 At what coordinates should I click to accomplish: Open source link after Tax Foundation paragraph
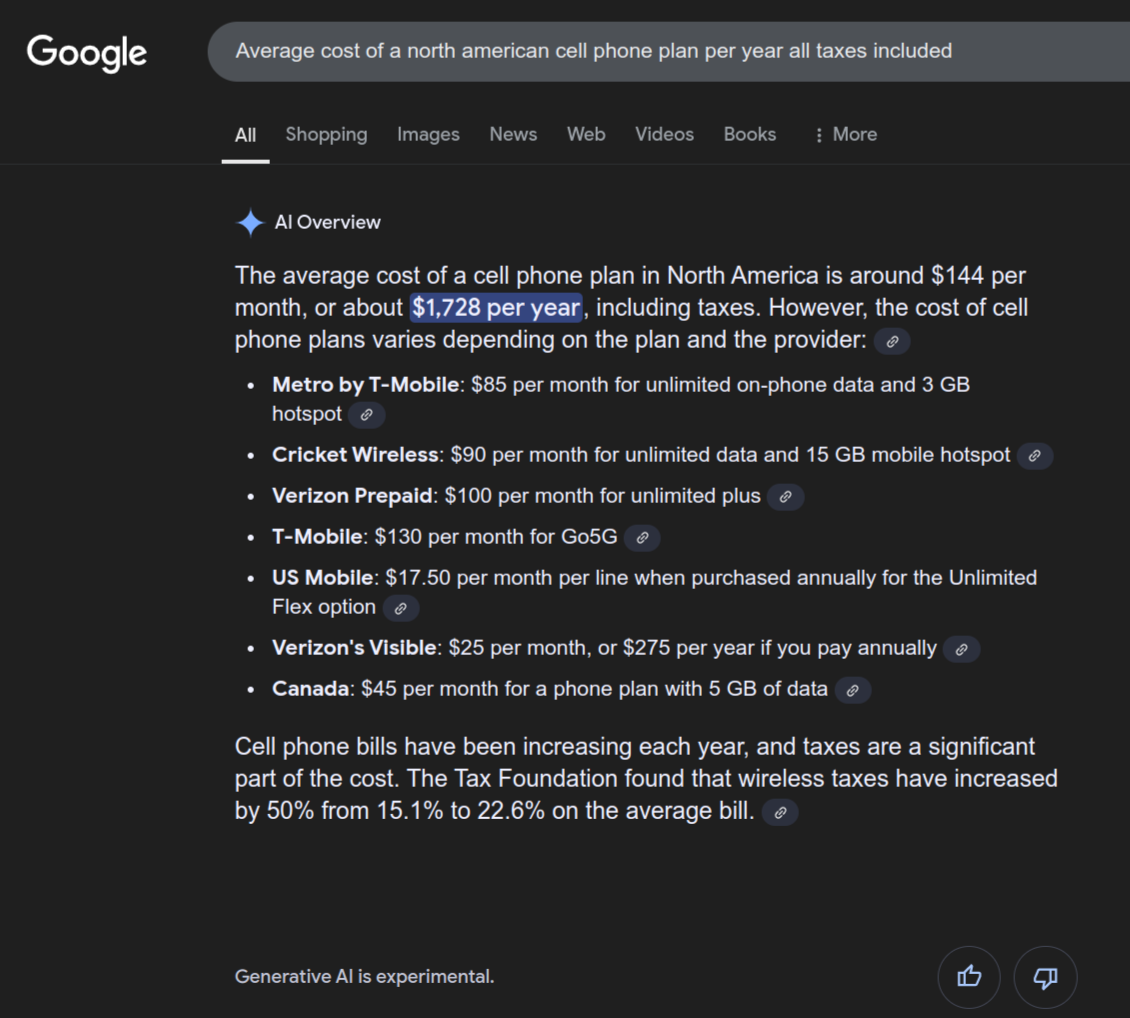[x=780, y=813]
